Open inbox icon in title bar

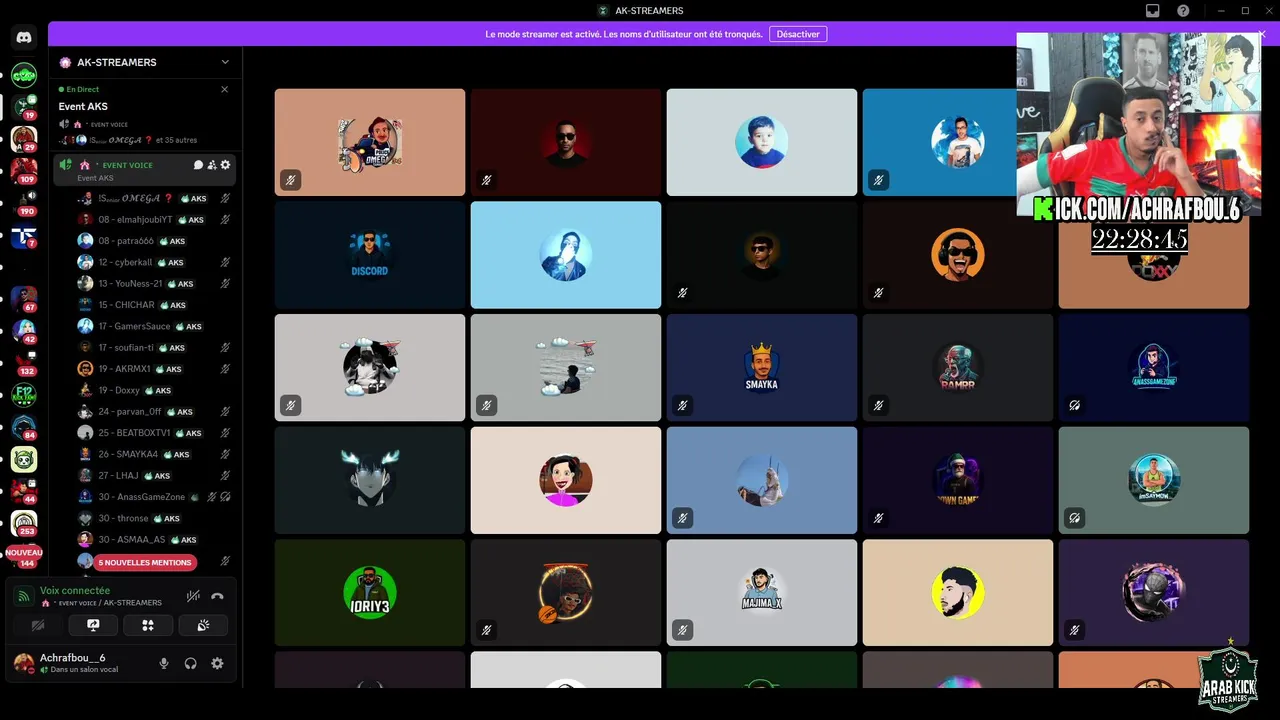[x=1153, y=10]
